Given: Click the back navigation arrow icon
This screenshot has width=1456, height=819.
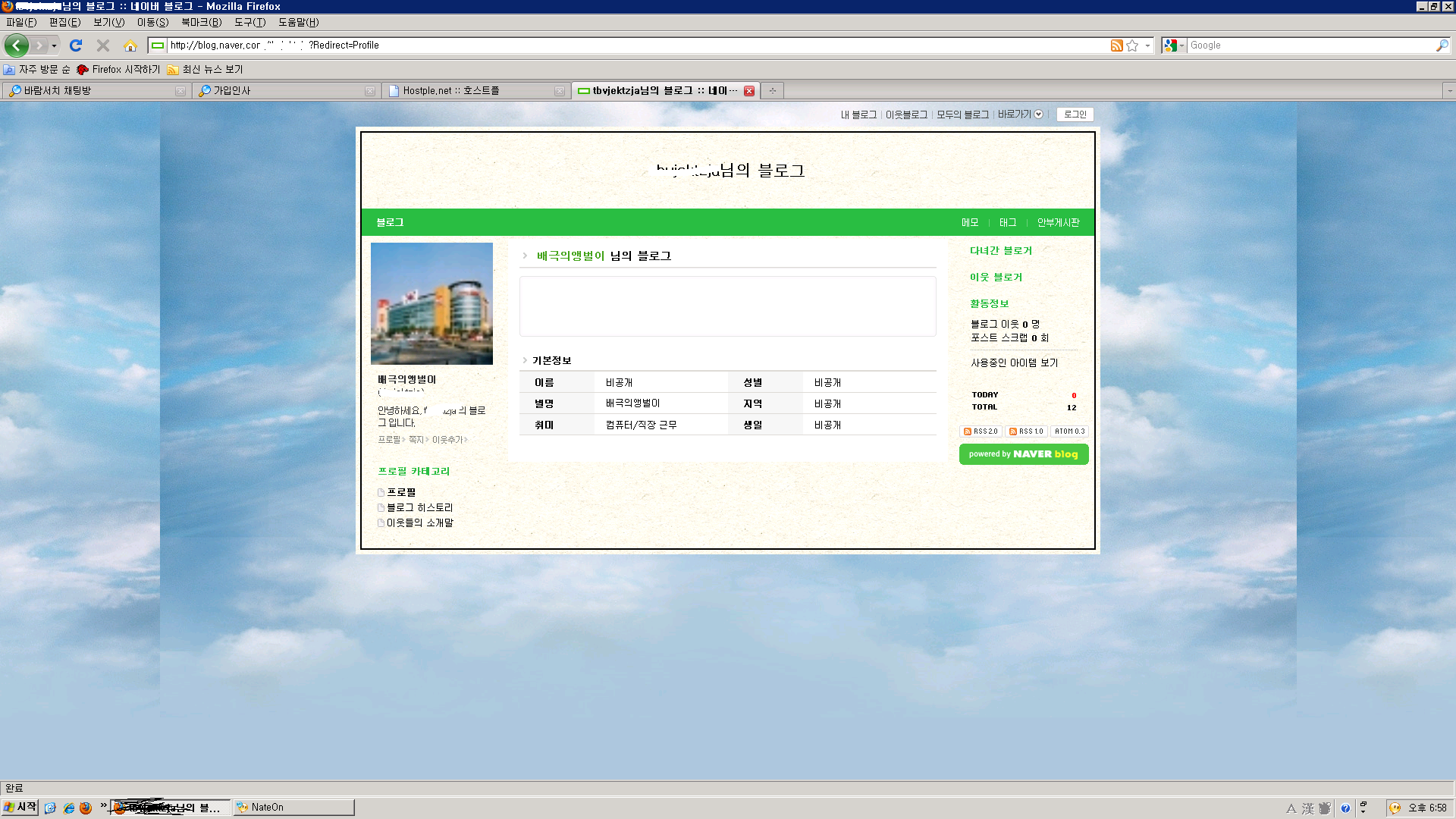Looking at the screenshot, I should click(16, 45).
